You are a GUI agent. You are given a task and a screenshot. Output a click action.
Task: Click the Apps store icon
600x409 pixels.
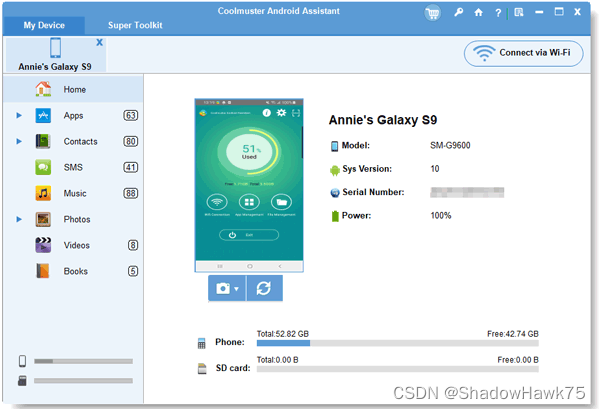[43, 115]
